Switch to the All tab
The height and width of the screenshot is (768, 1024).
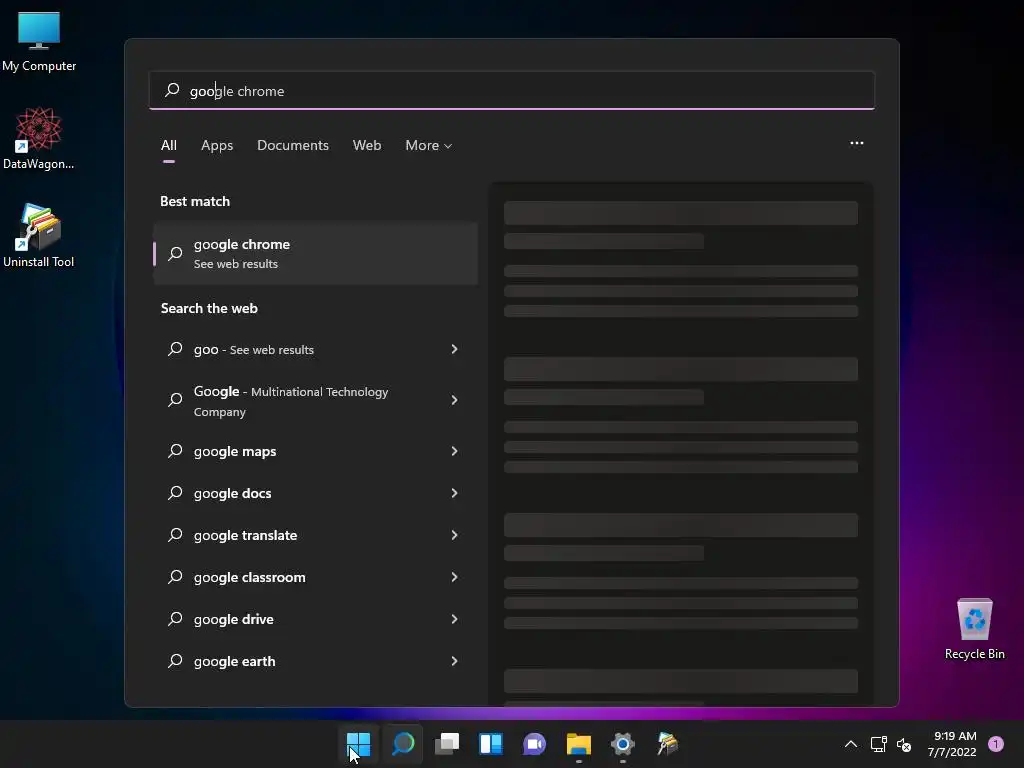pyautogui.click(x=168, y=145)
